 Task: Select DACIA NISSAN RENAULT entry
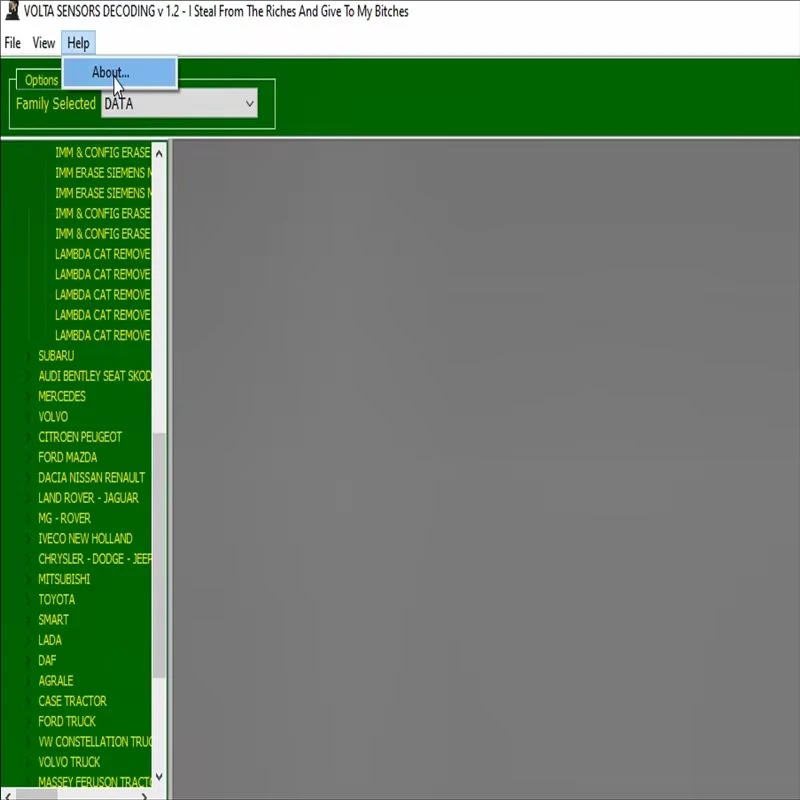(x=91, y=478)
